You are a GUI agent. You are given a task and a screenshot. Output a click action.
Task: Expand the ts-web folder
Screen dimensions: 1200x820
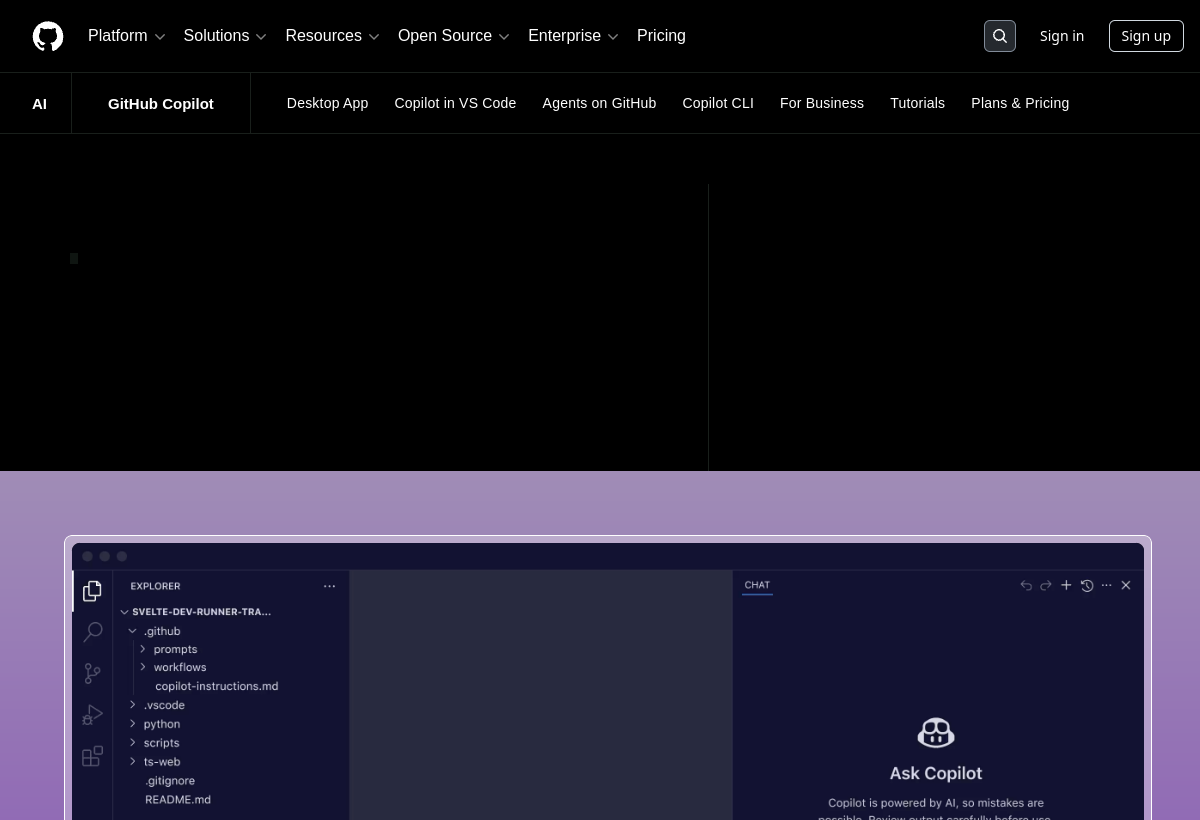155,761
